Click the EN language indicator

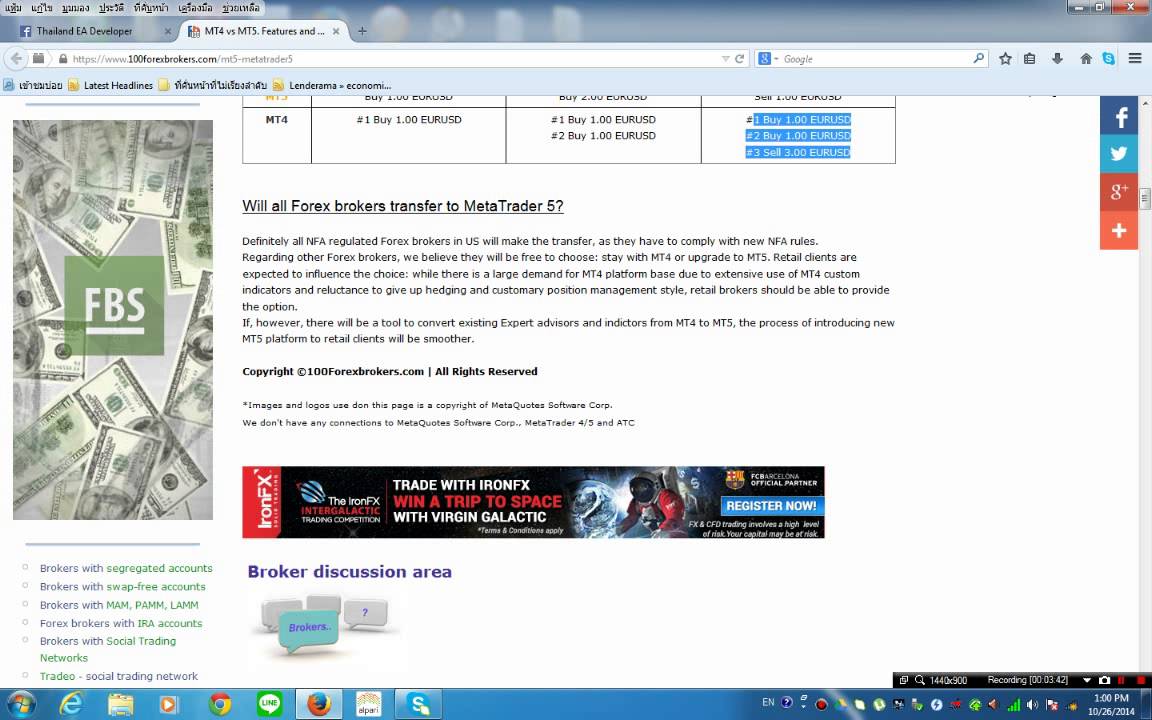pyautogui.click(x=768, y=702)
